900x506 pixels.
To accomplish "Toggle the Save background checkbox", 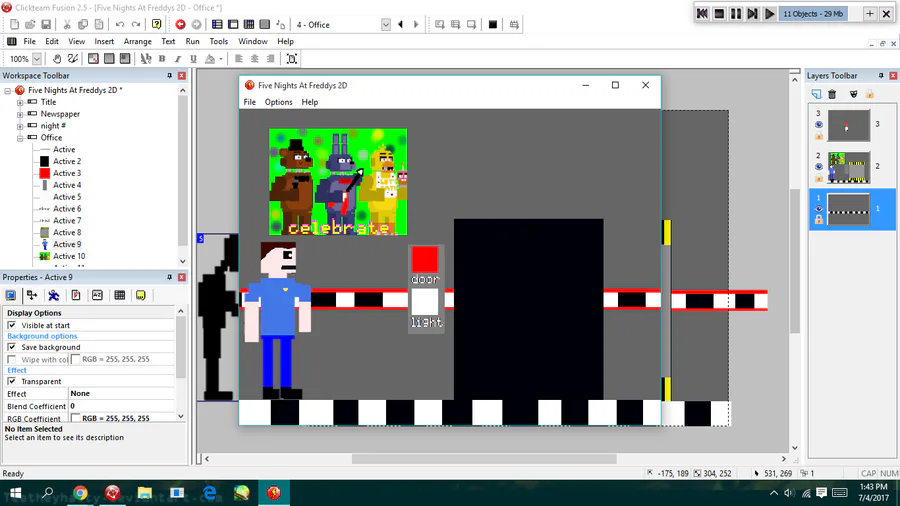I will (x=11, y=347).
